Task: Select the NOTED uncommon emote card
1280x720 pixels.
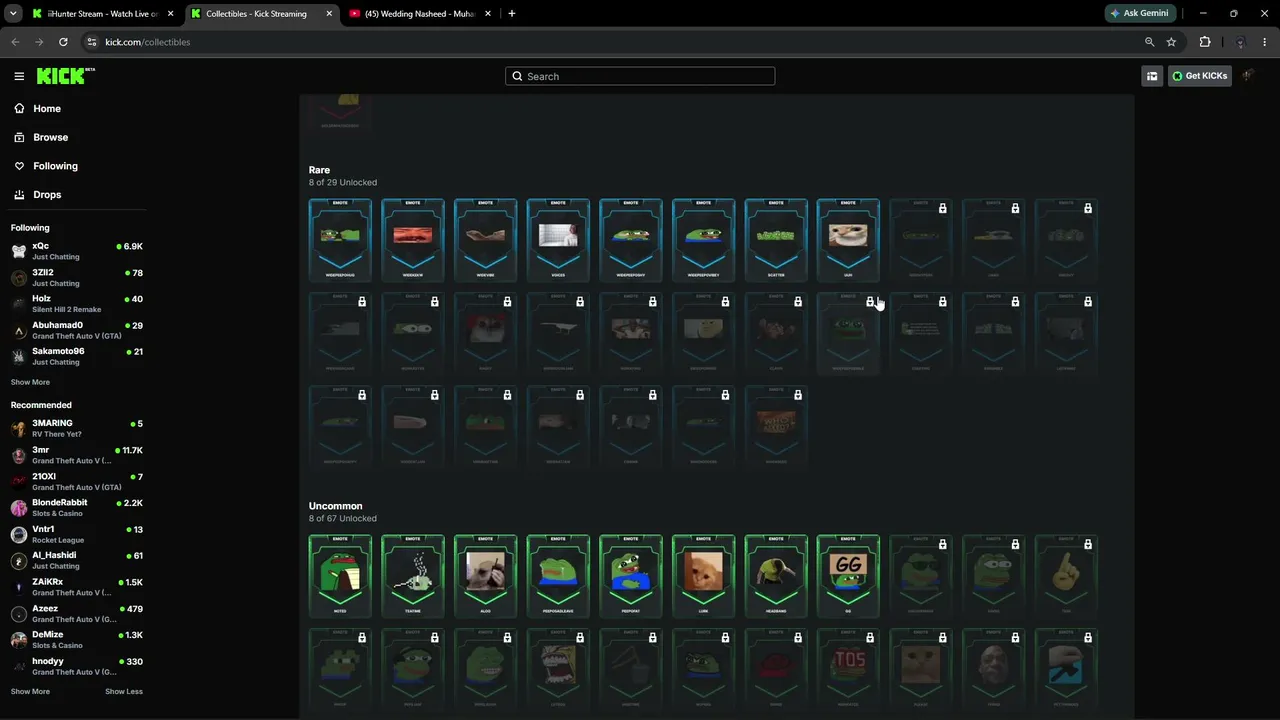Action: click(x=340, y=576)
